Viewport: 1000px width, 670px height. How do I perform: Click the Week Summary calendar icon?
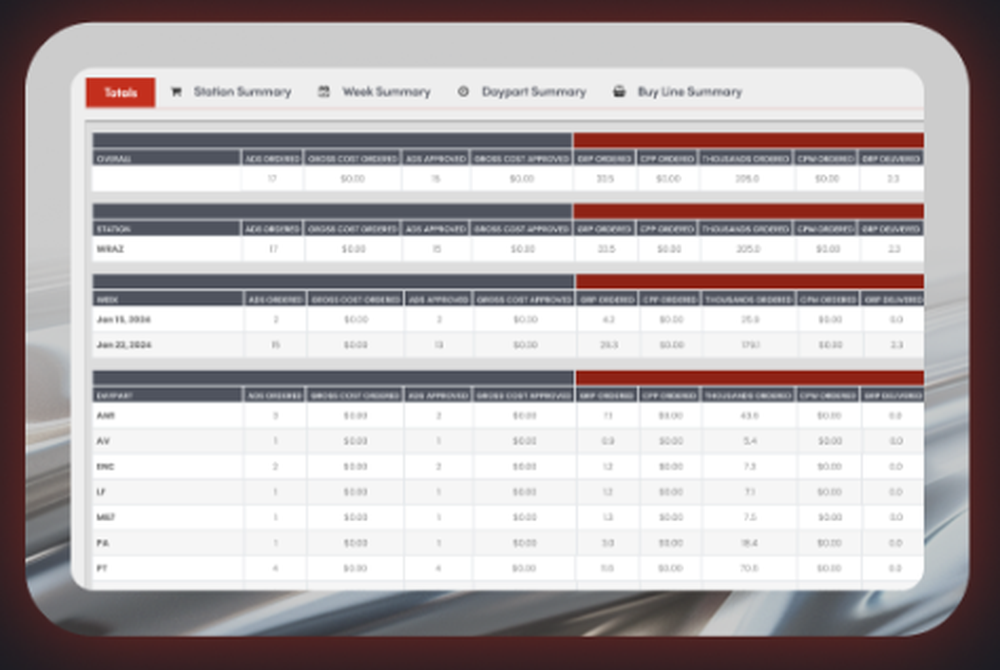coord(323,91)
